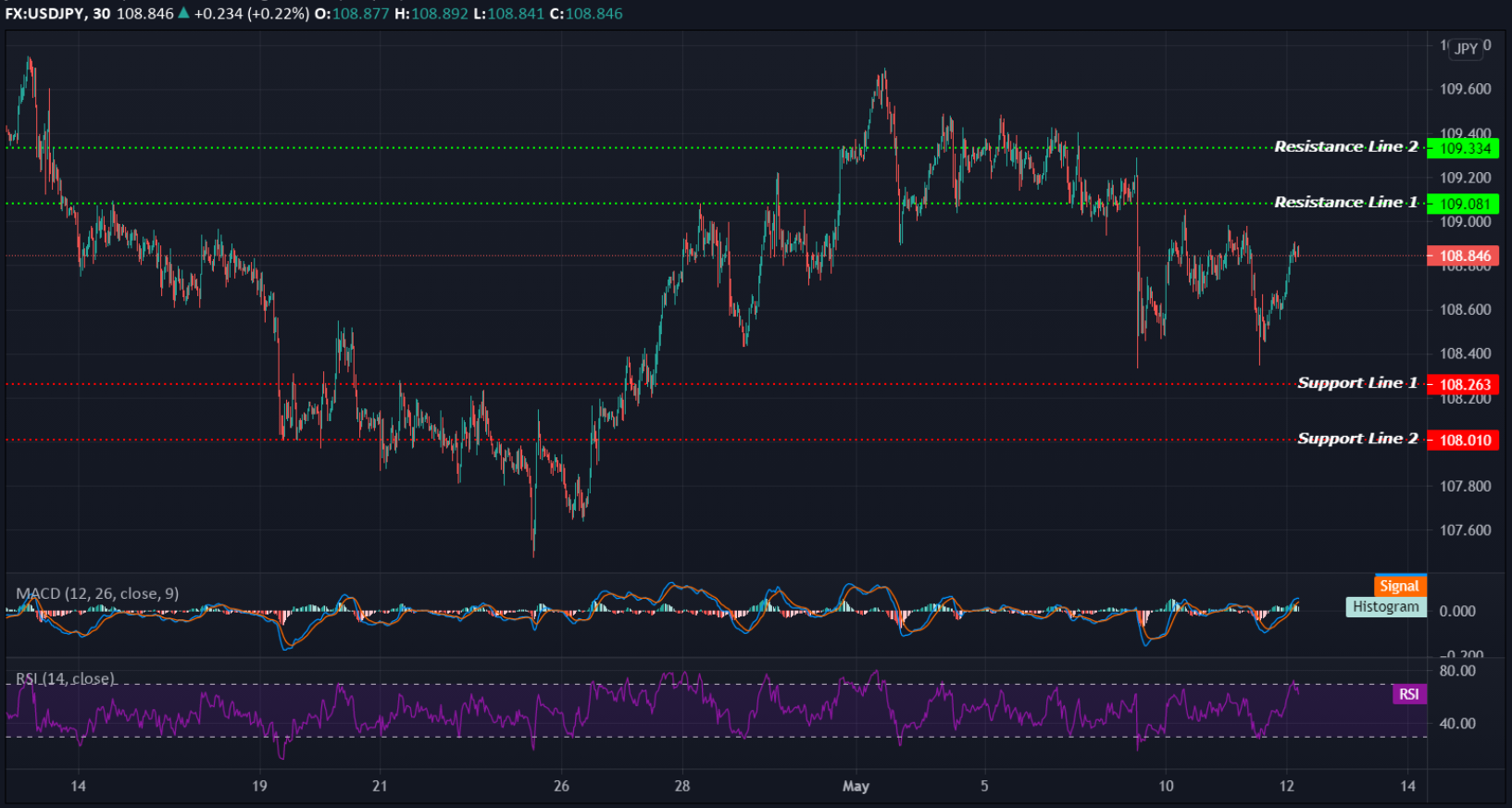Viewport: 1512px width, 808px height.
Task: Click the Resistance Line 1 label
Action: point(1345,202)
